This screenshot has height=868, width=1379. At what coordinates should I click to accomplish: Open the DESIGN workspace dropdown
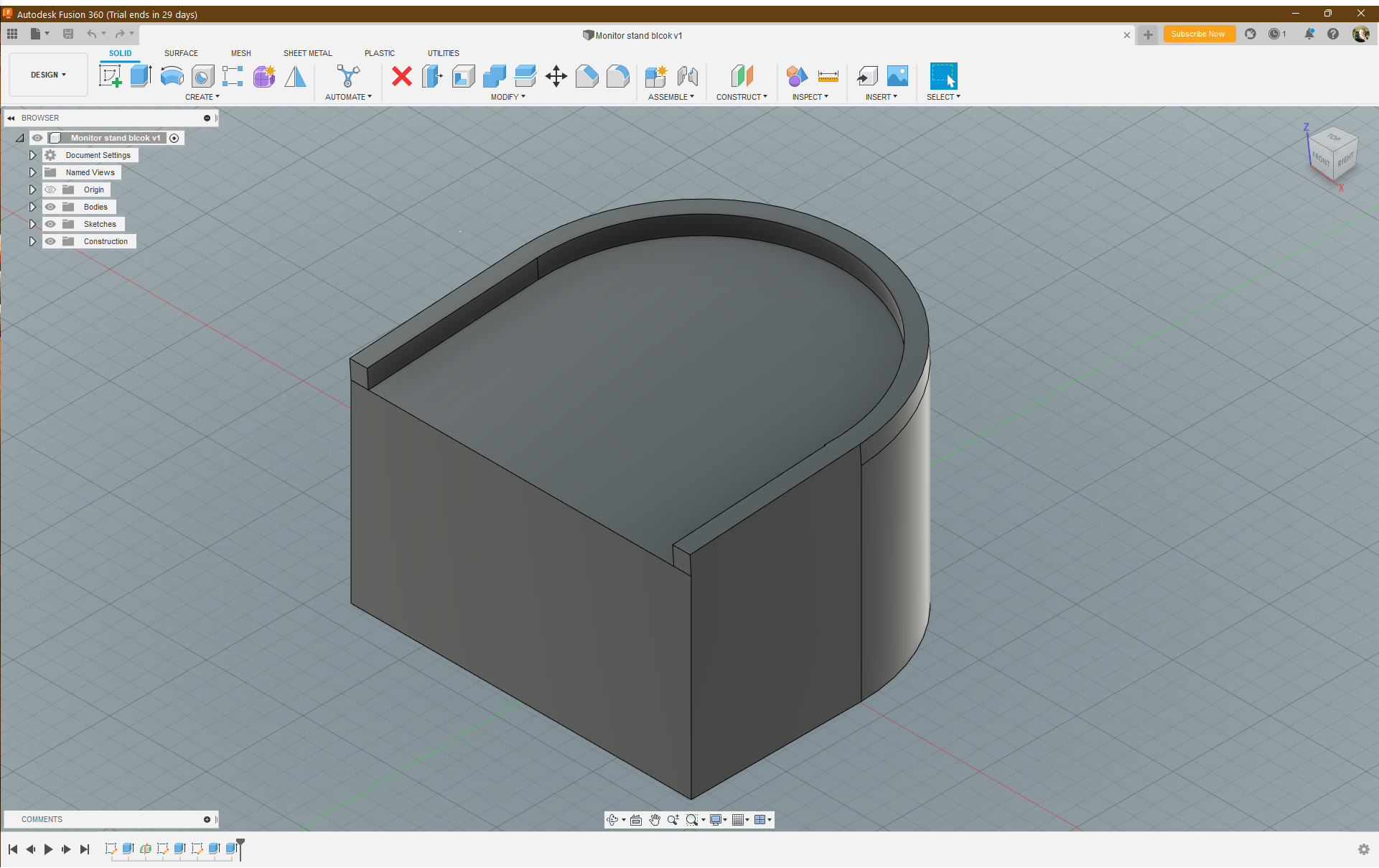(x=48, y=75)
